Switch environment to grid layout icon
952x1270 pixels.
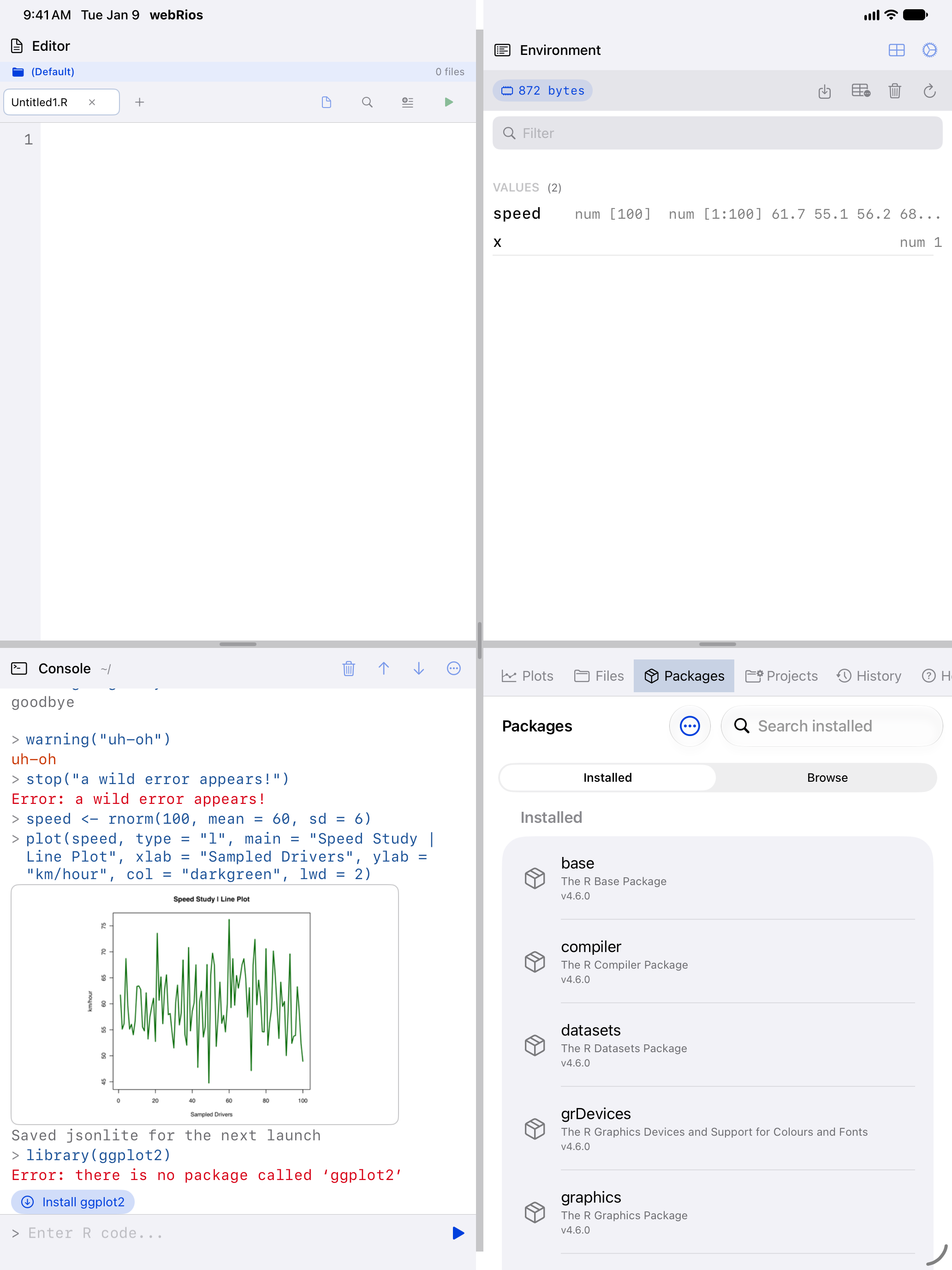tap(896, 50)
